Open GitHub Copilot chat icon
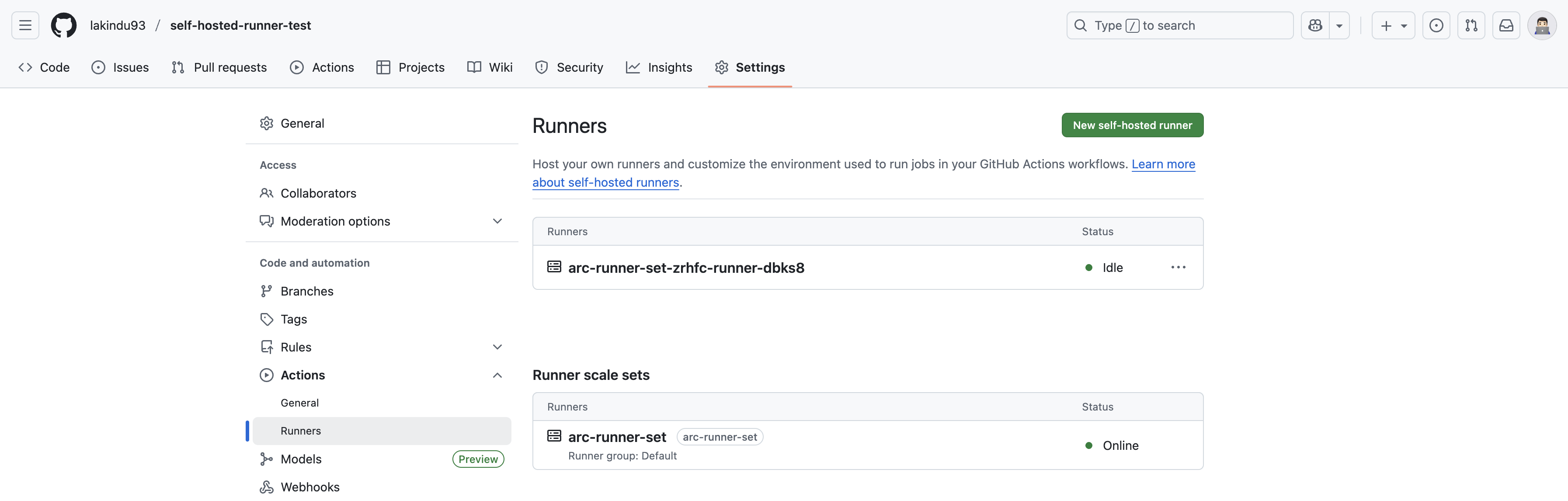 [1315, 25]
